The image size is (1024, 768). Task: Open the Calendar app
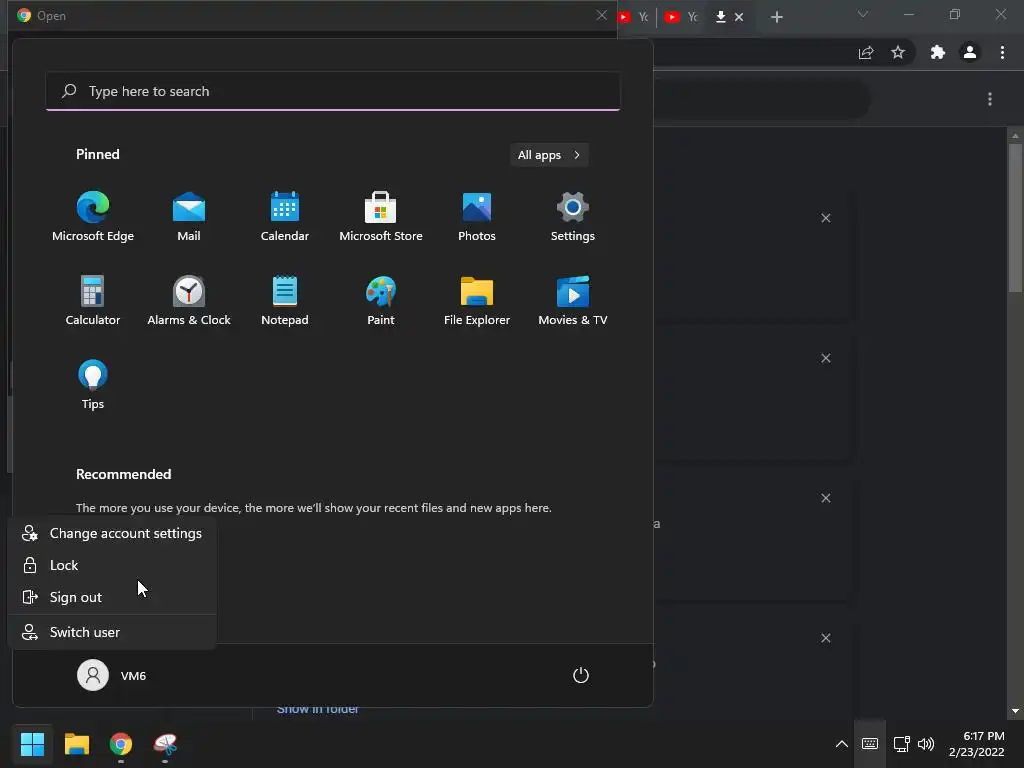tap(285, 217)
